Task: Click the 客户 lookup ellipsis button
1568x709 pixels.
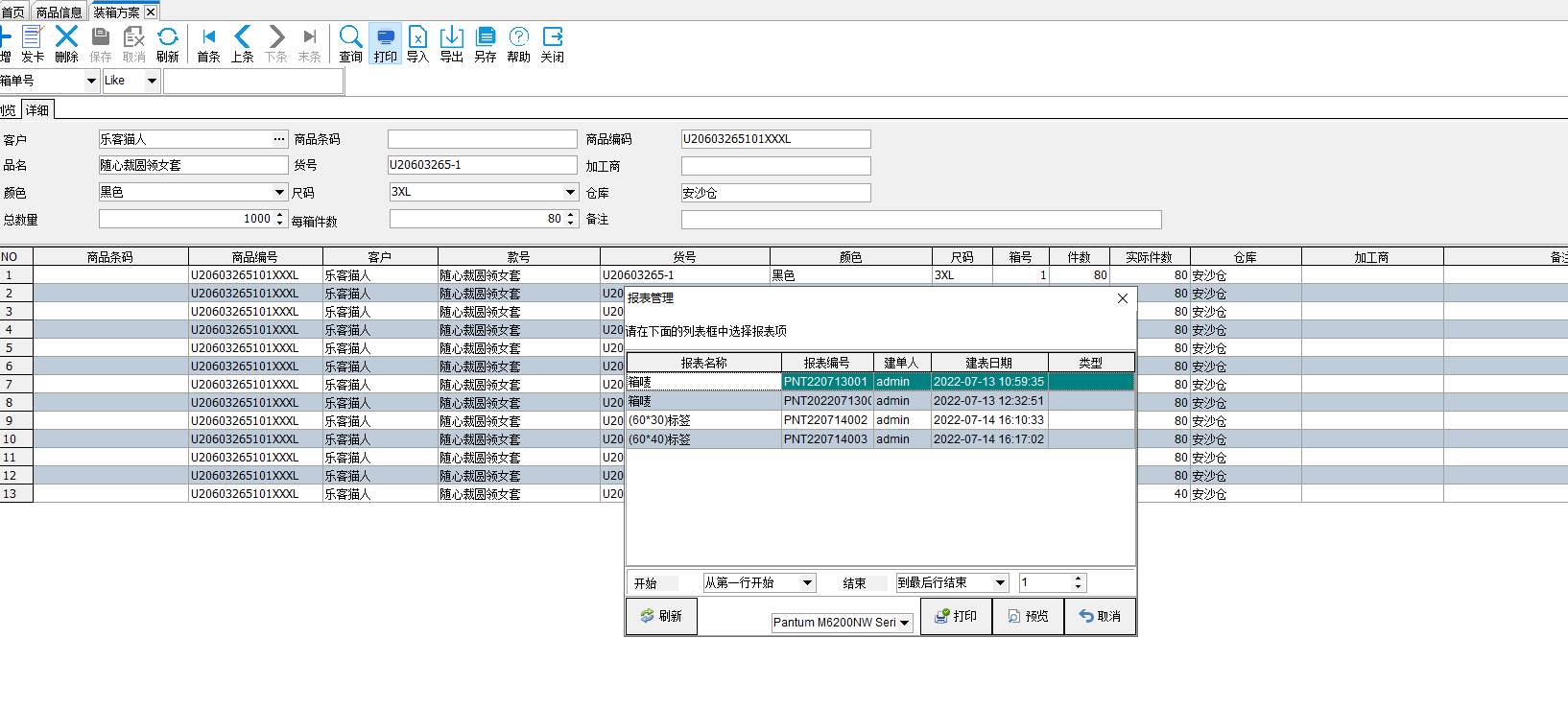Action: coord(279,139)
